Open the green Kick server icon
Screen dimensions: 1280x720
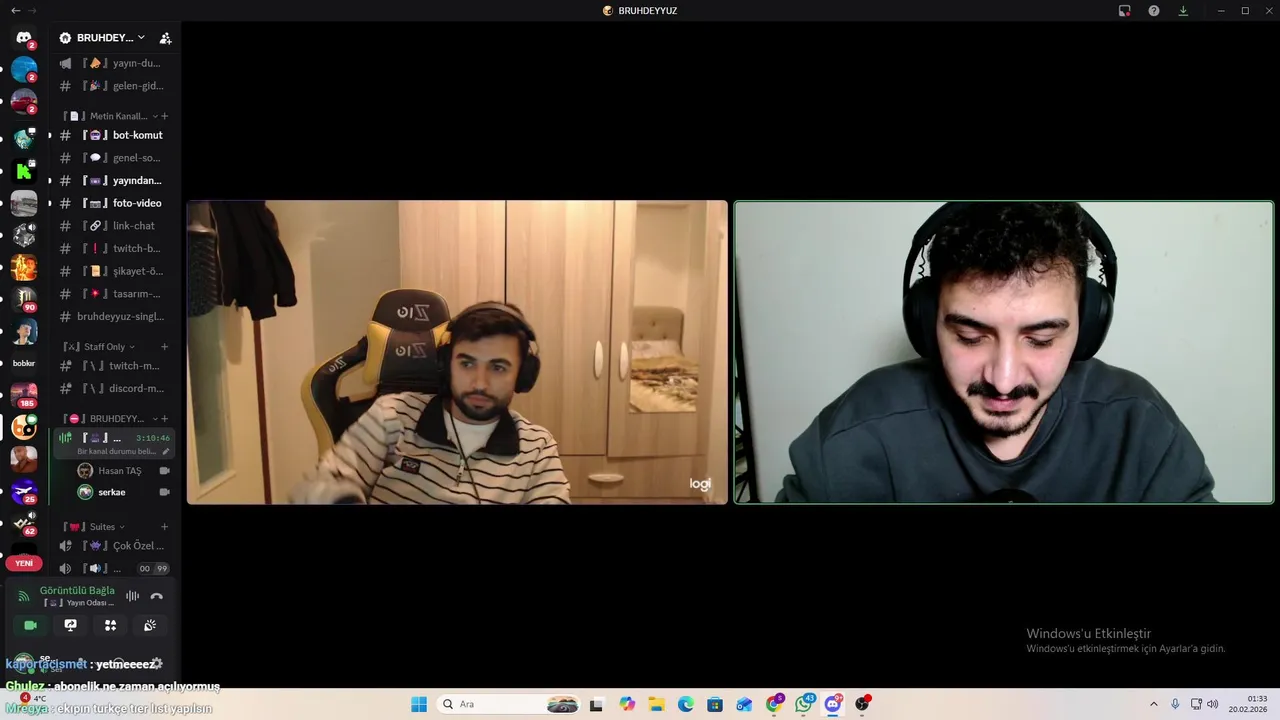(24, 171)
